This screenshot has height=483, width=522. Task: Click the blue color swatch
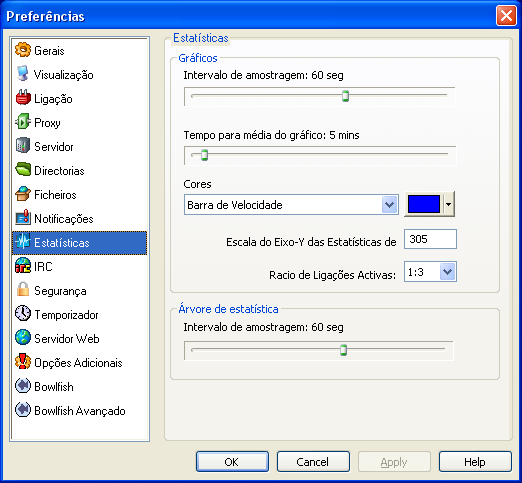[x=424, y=204]
